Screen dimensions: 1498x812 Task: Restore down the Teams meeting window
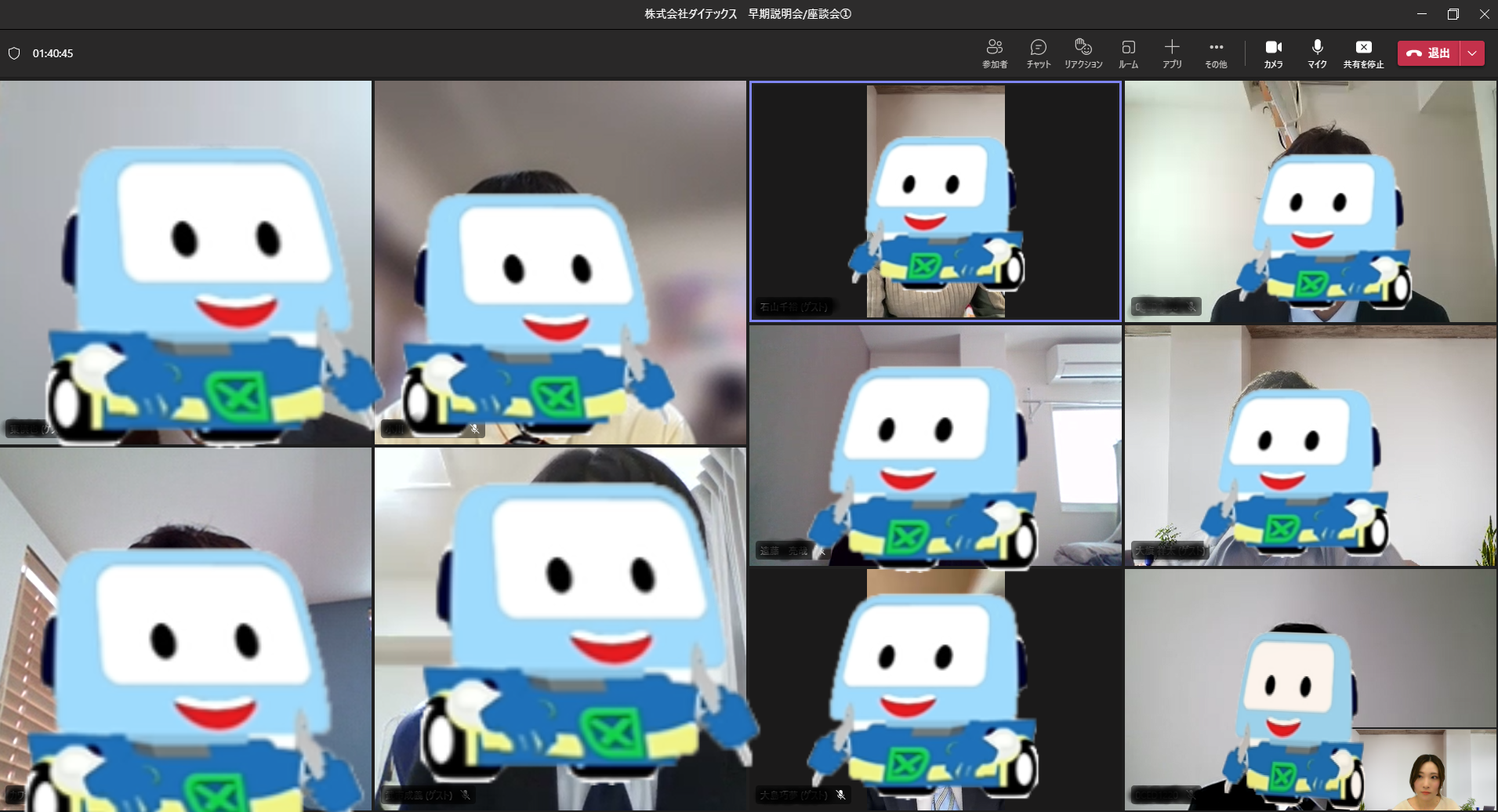pyautogui.click(x=1453, y=14)
